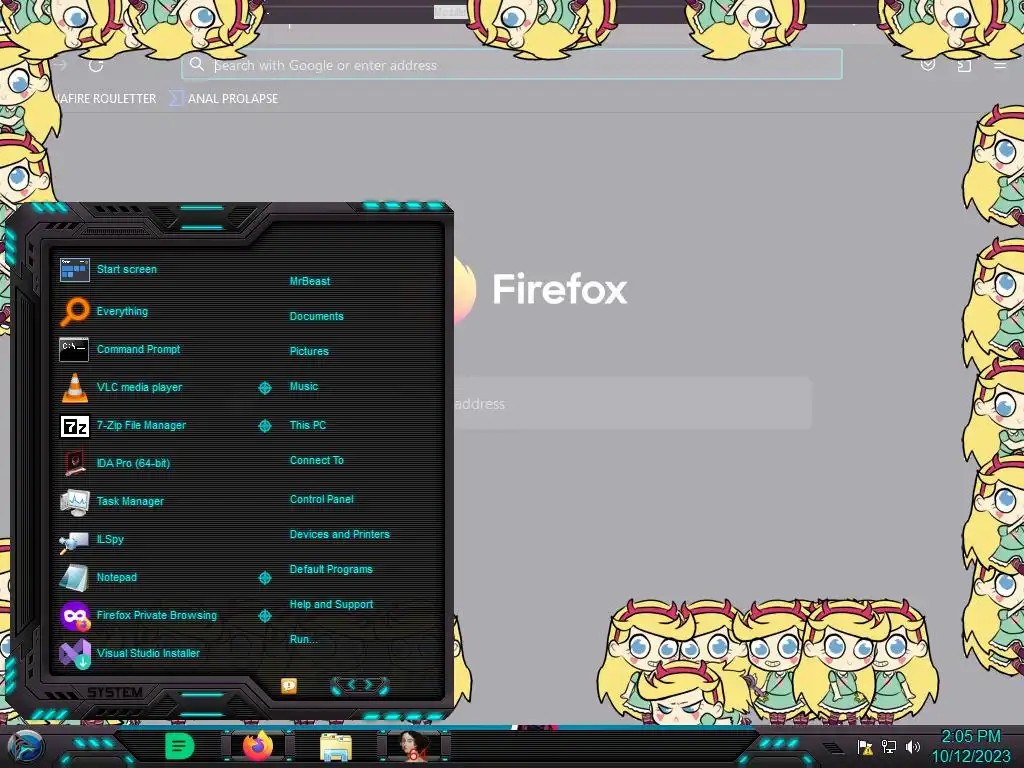Open Notepad icon
This screenshot has width=1024, height=768.
[74, 577]
